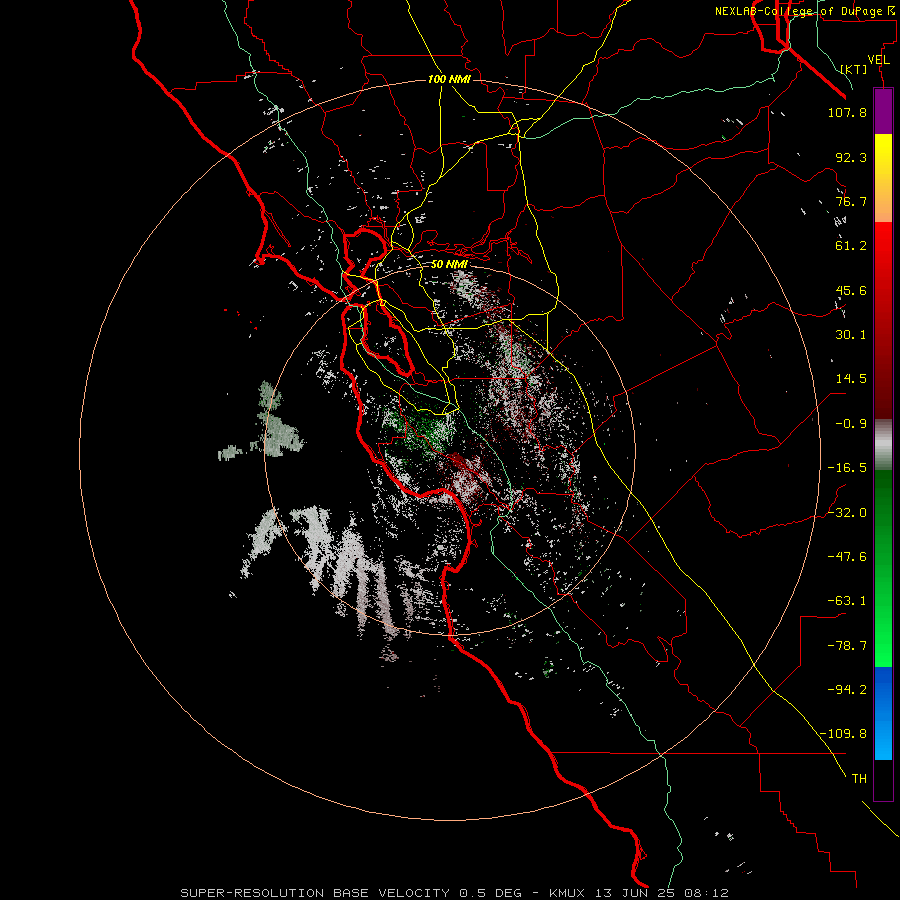Click the -32.0 value on the velocity scale
This screenshot has width=900, height=900.
(x=847, y=513)
